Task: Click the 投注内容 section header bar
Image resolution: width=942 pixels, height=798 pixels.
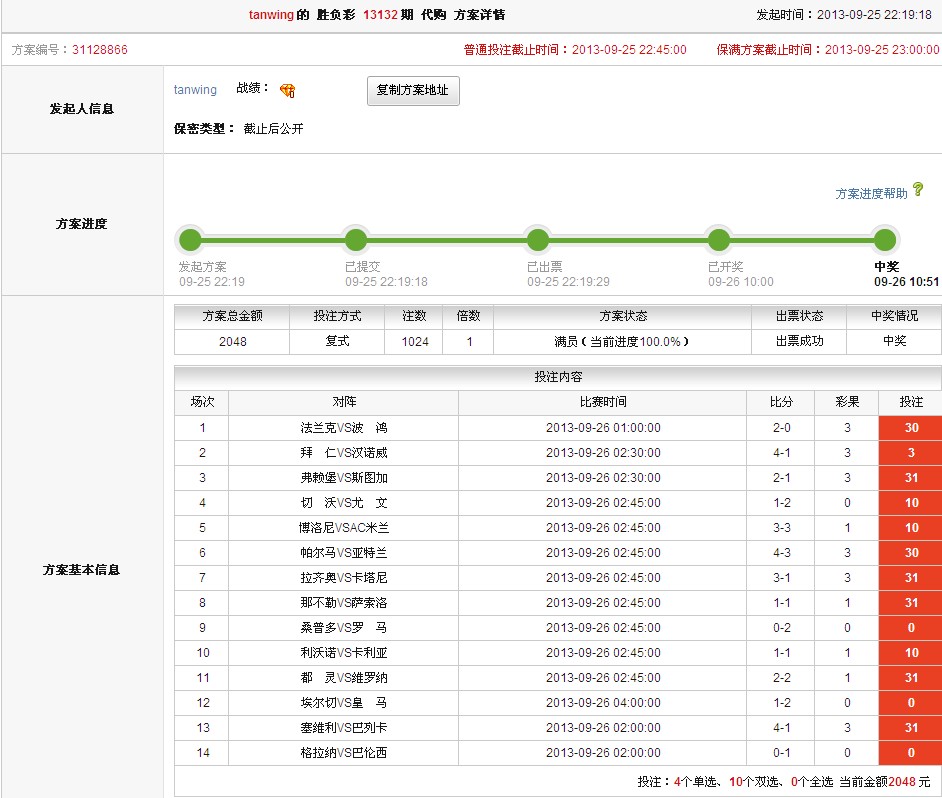Action: click(557, 378)
